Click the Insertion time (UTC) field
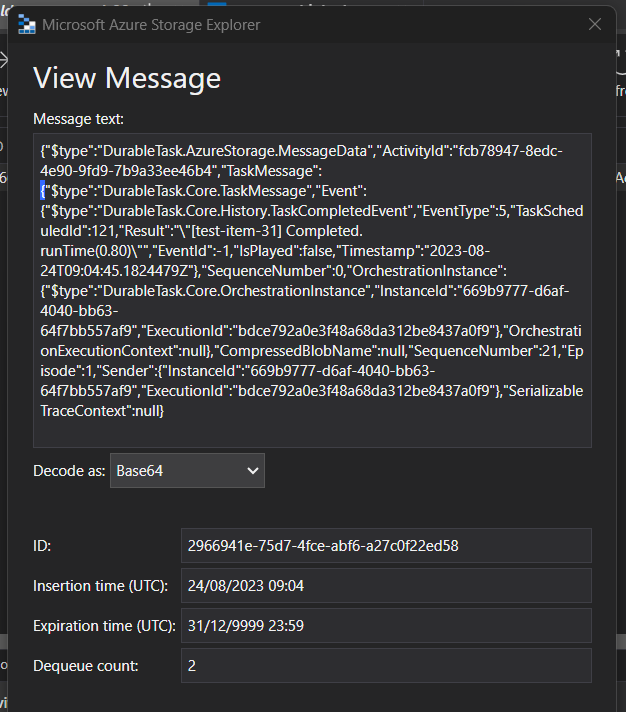 pyautogui.click(x=386, y=586)
